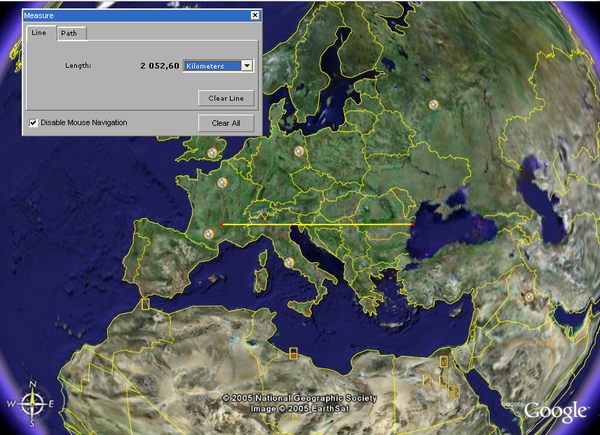Click the Clear All button

pyautogui.click(x=226, y=123)
